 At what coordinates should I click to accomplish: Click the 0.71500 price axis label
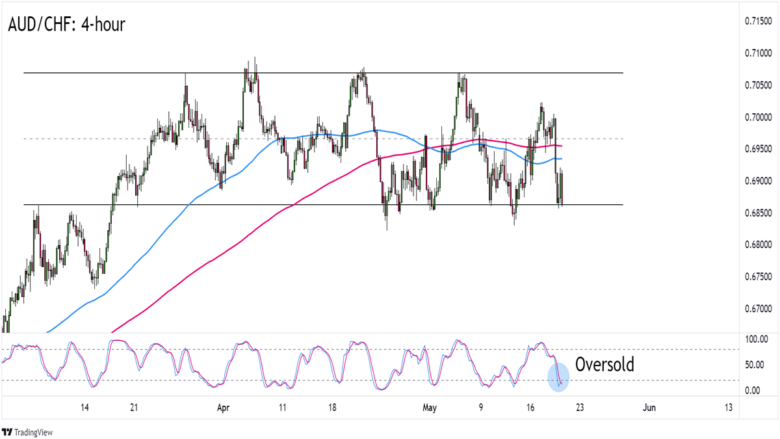[758, 21]
